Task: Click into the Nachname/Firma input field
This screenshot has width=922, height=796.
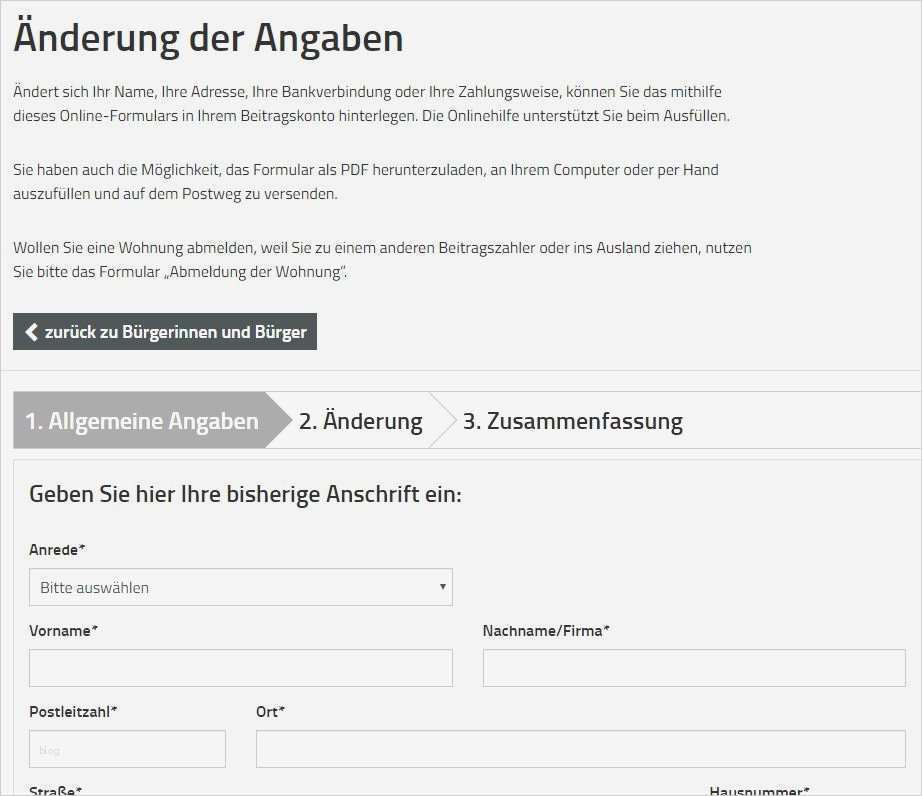Action: (693, 668)
